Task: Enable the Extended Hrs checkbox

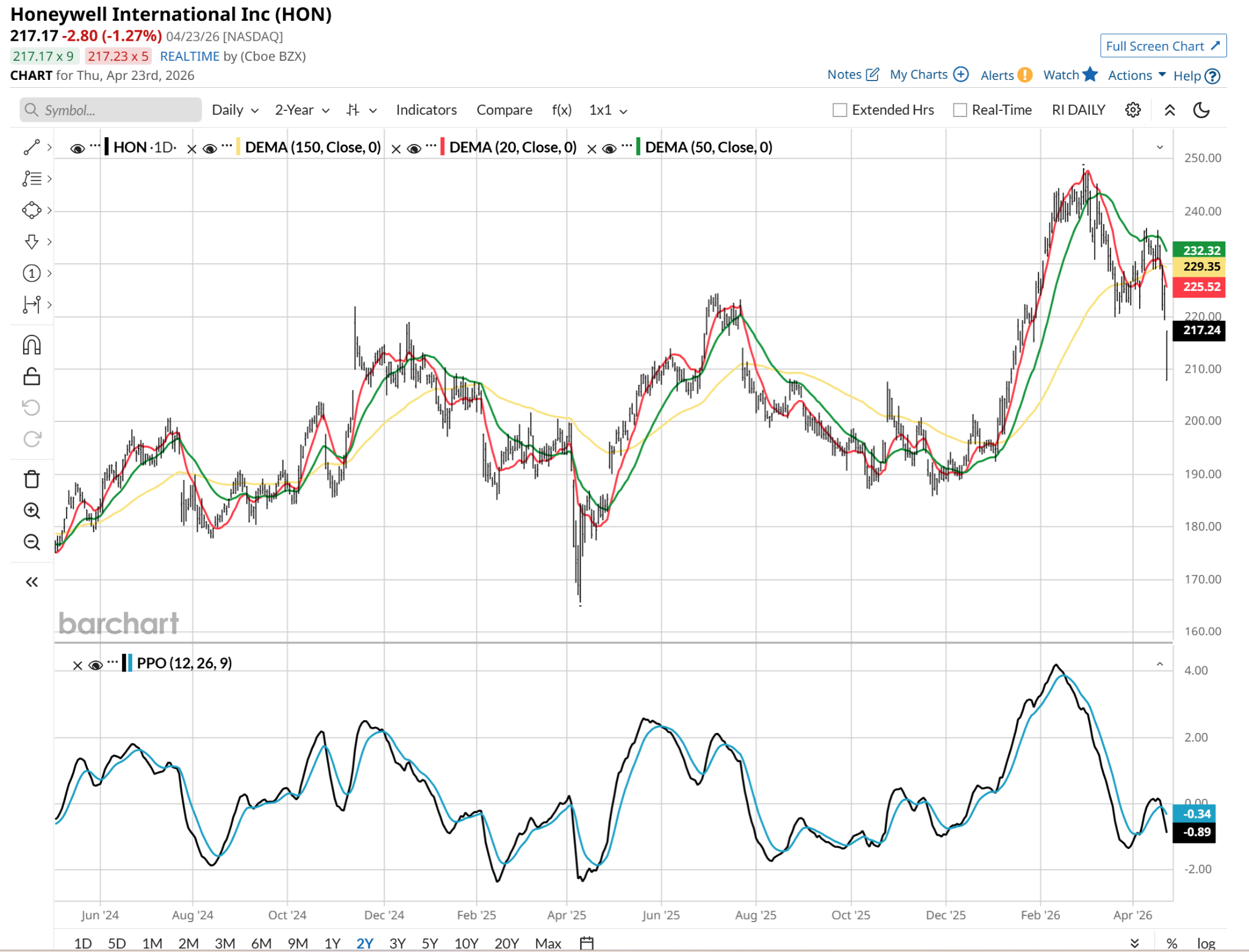Action: [840, 110]
